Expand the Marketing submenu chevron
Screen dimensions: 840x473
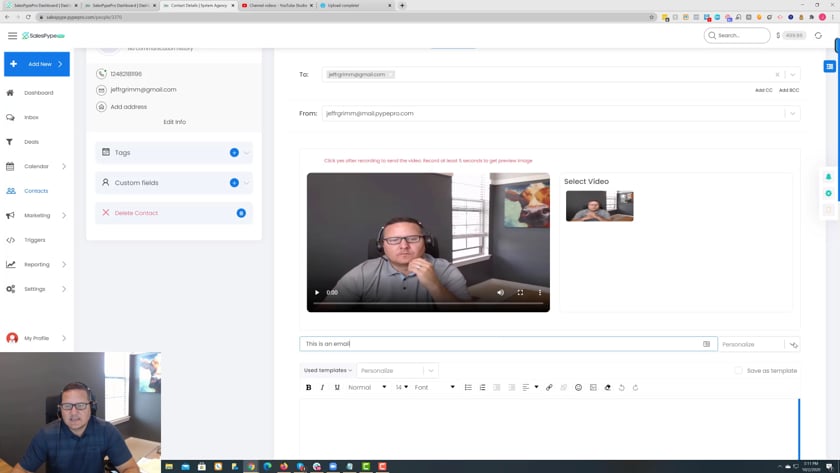(64, 215)
